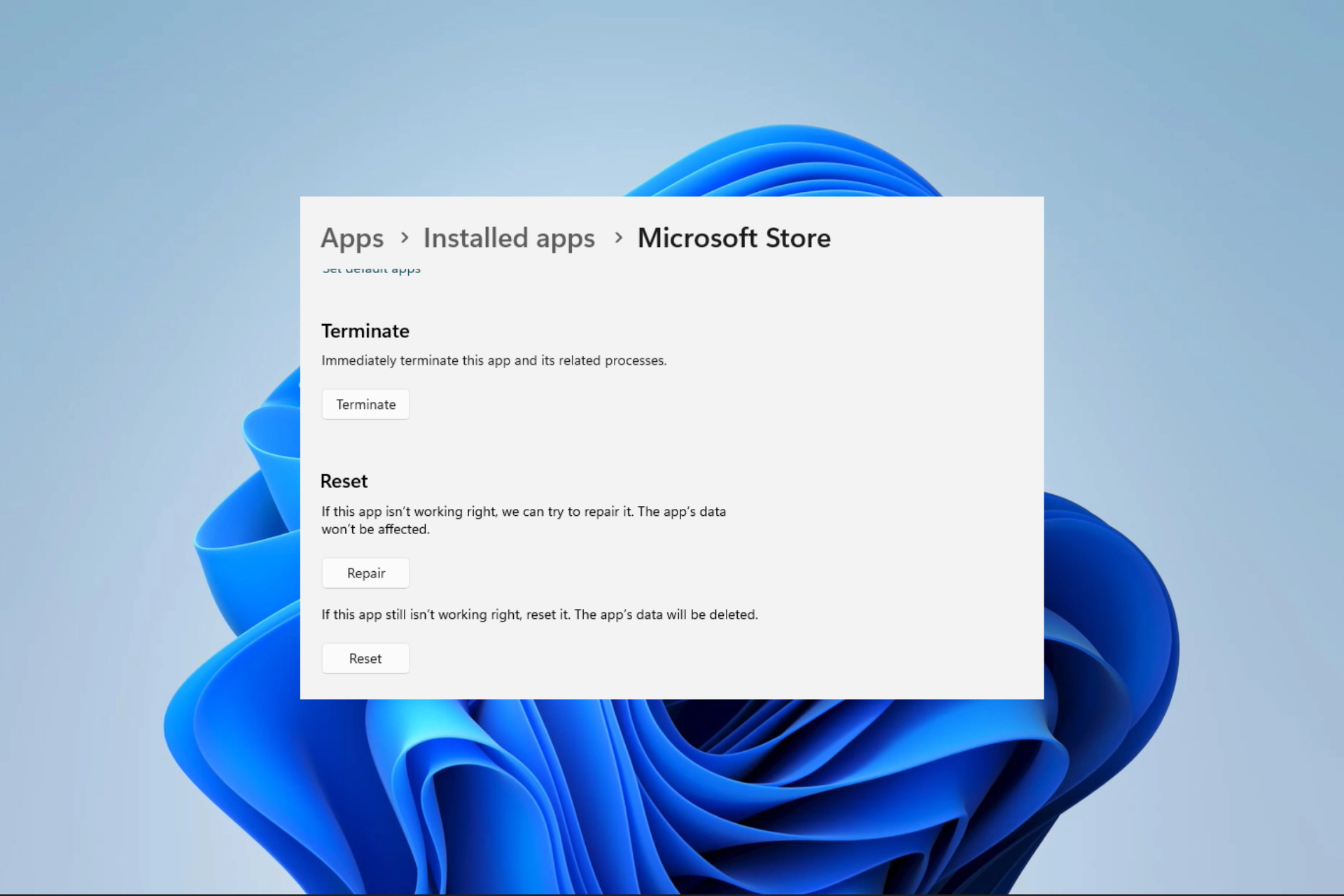The width and height of the screenshot is (1344, 896).
Task: Click 'we can try to repair it' text
Action: [568, 512]
